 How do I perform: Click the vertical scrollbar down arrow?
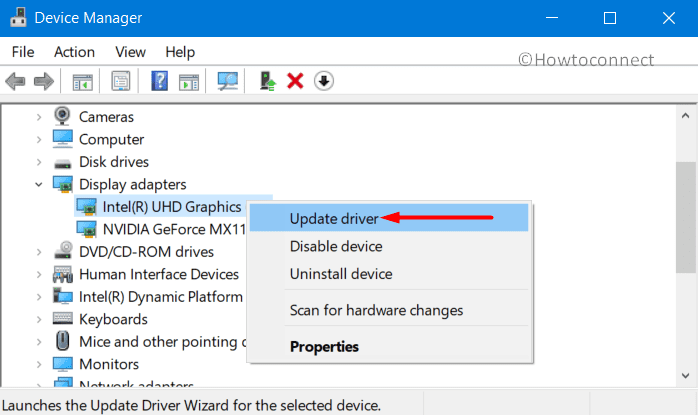coord(686,376)
